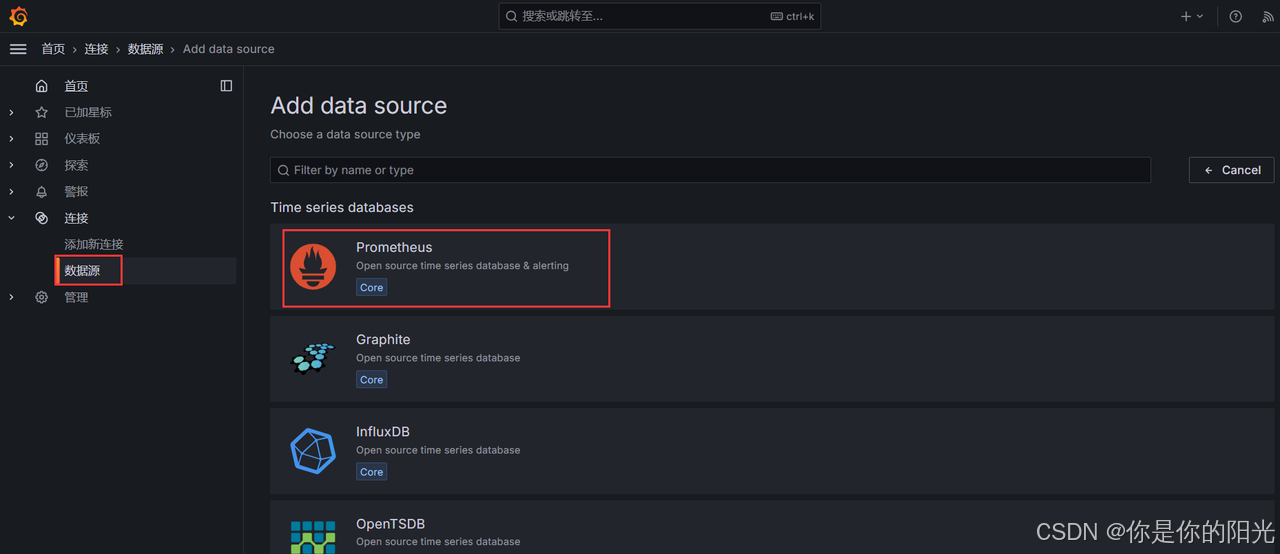Expand the 探索 sidebar section
Viewport: 1280px width, 554px height.
[12, 165]
